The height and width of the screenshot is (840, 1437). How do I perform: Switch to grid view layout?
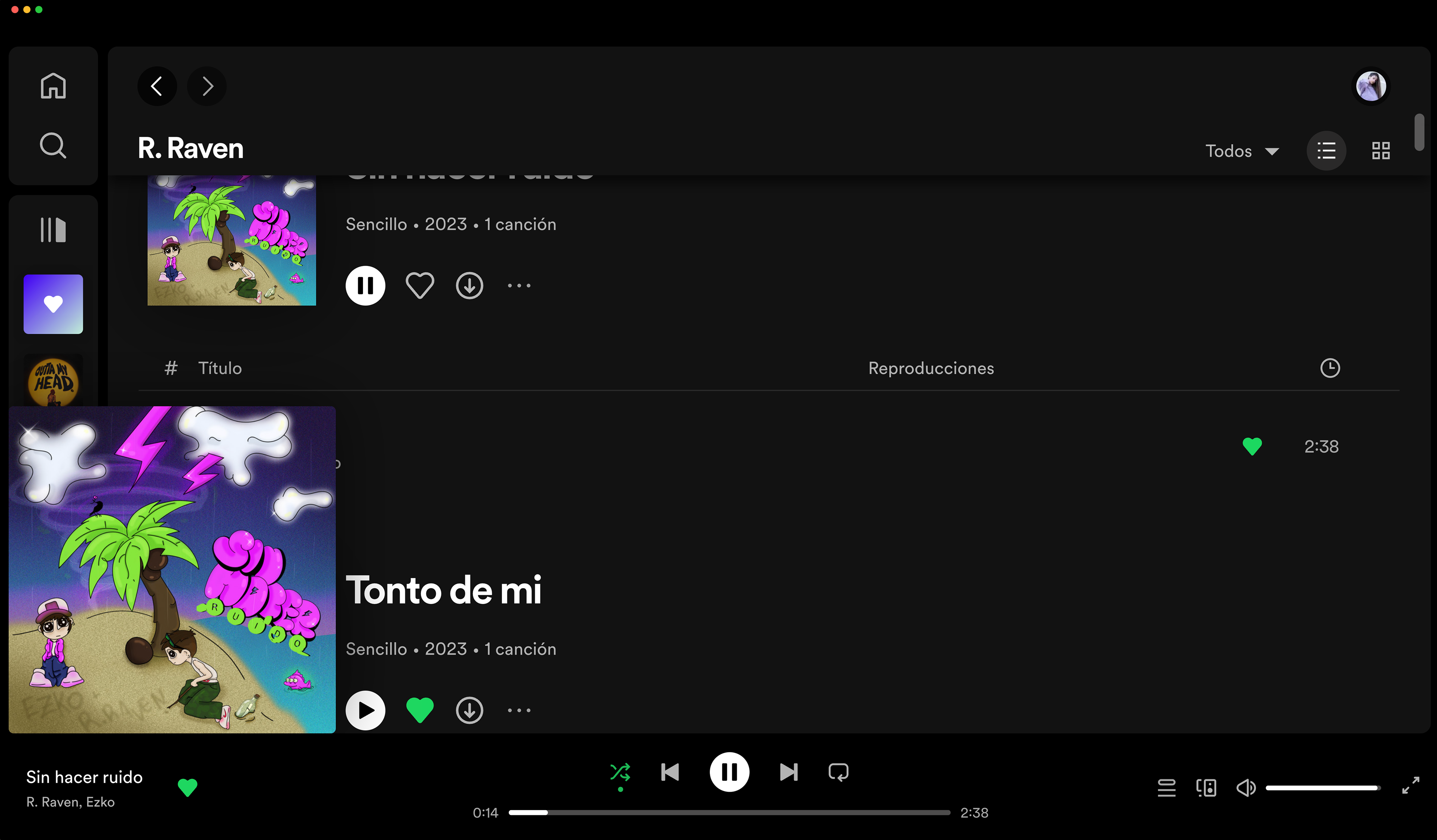click(x=1380, y=151)
